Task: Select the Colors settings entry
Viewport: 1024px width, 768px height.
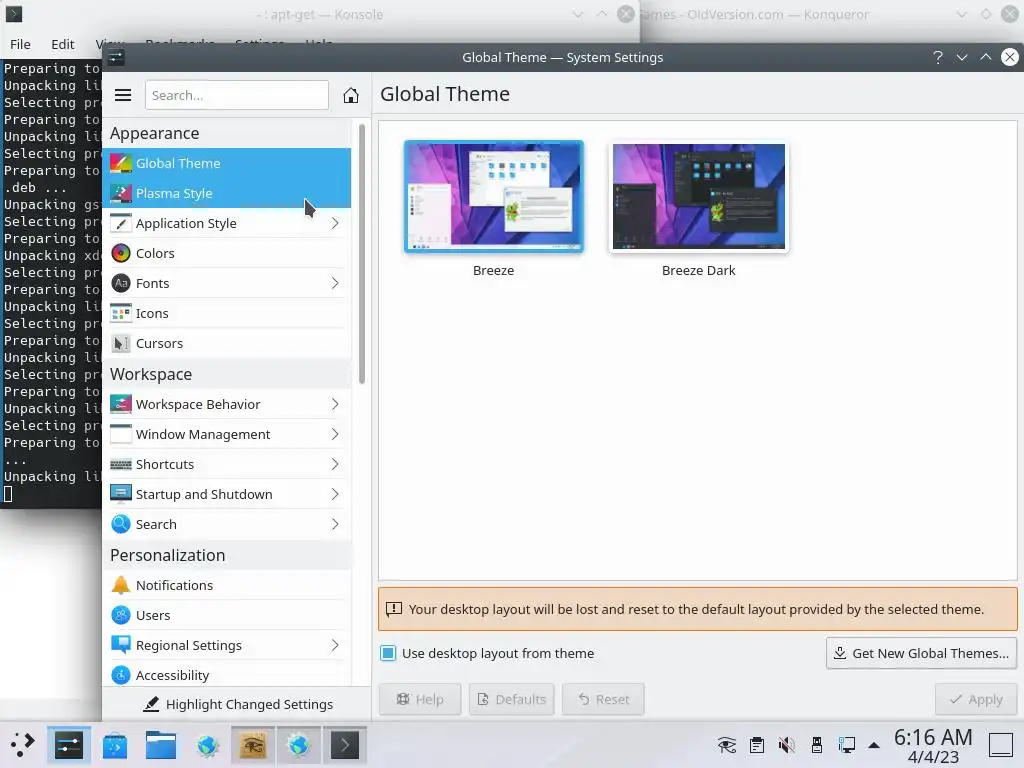Action: tap(227, 253)
